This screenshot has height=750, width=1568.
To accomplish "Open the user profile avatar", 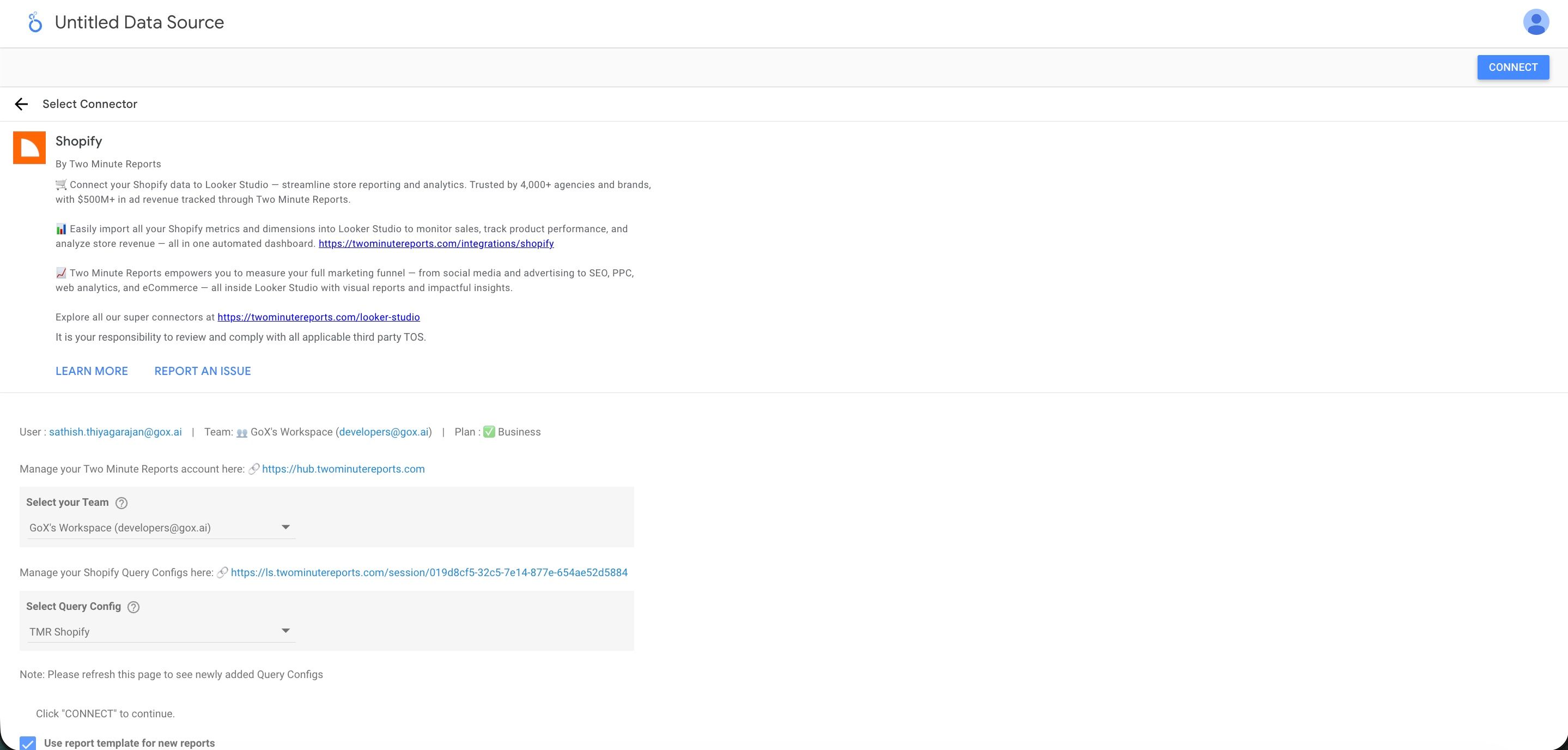I will click(1536, 22).
